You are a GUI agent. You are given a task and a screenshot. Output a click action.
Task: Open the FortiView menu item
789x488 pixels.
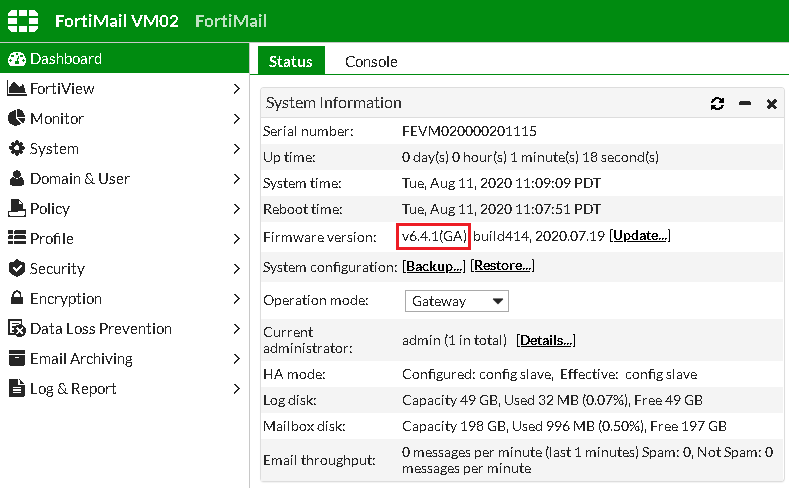[124, 89]
